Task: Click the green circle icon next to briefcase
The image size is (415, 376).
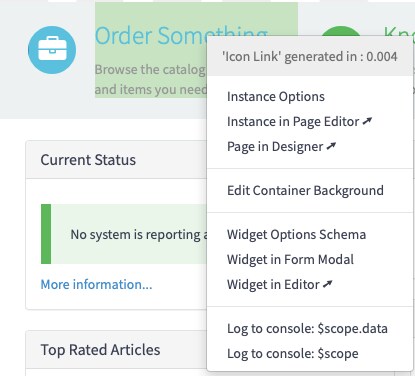Action: 341,31
